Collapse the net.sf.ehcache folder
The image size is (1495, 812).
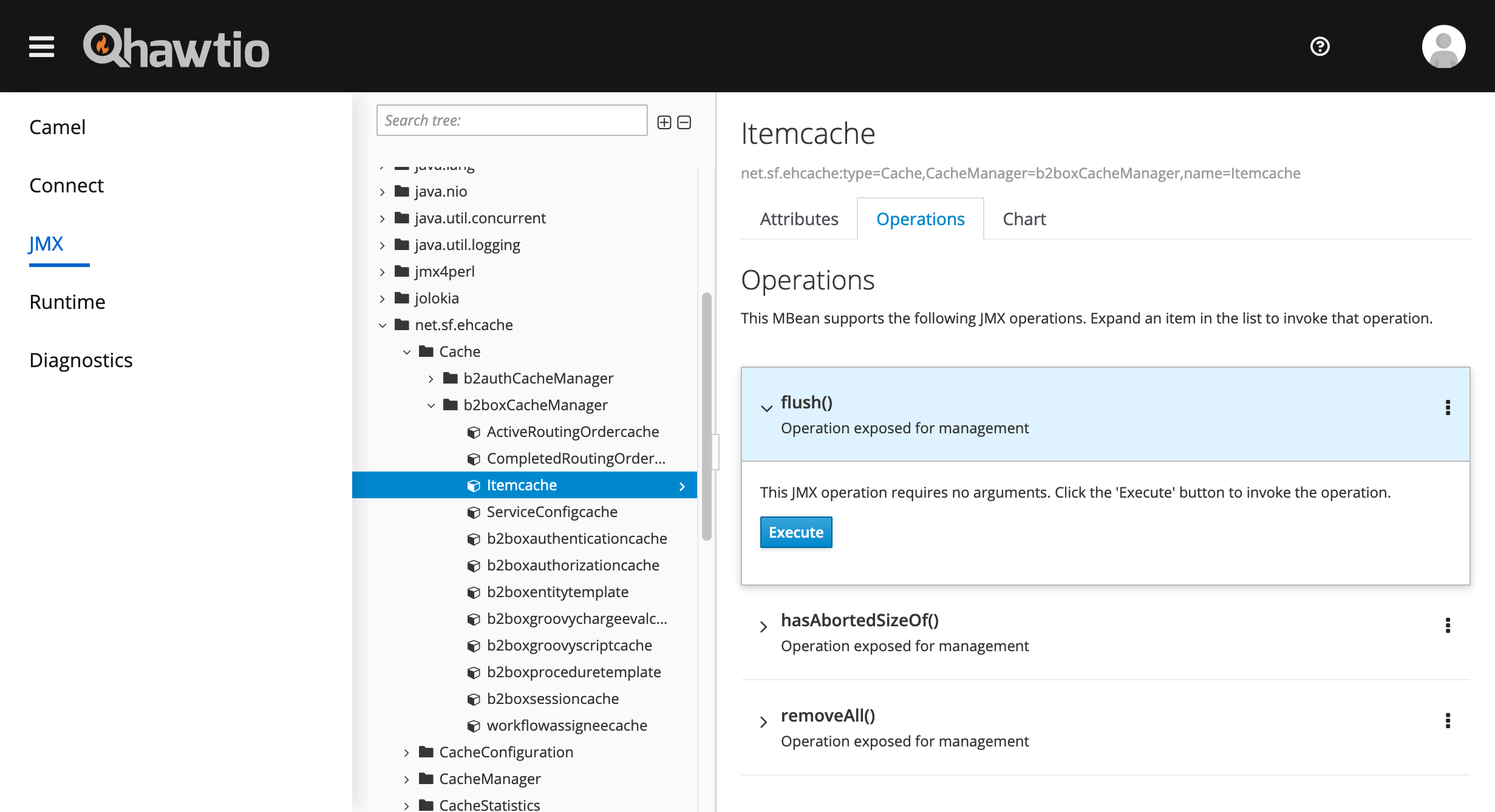point(383,325)
